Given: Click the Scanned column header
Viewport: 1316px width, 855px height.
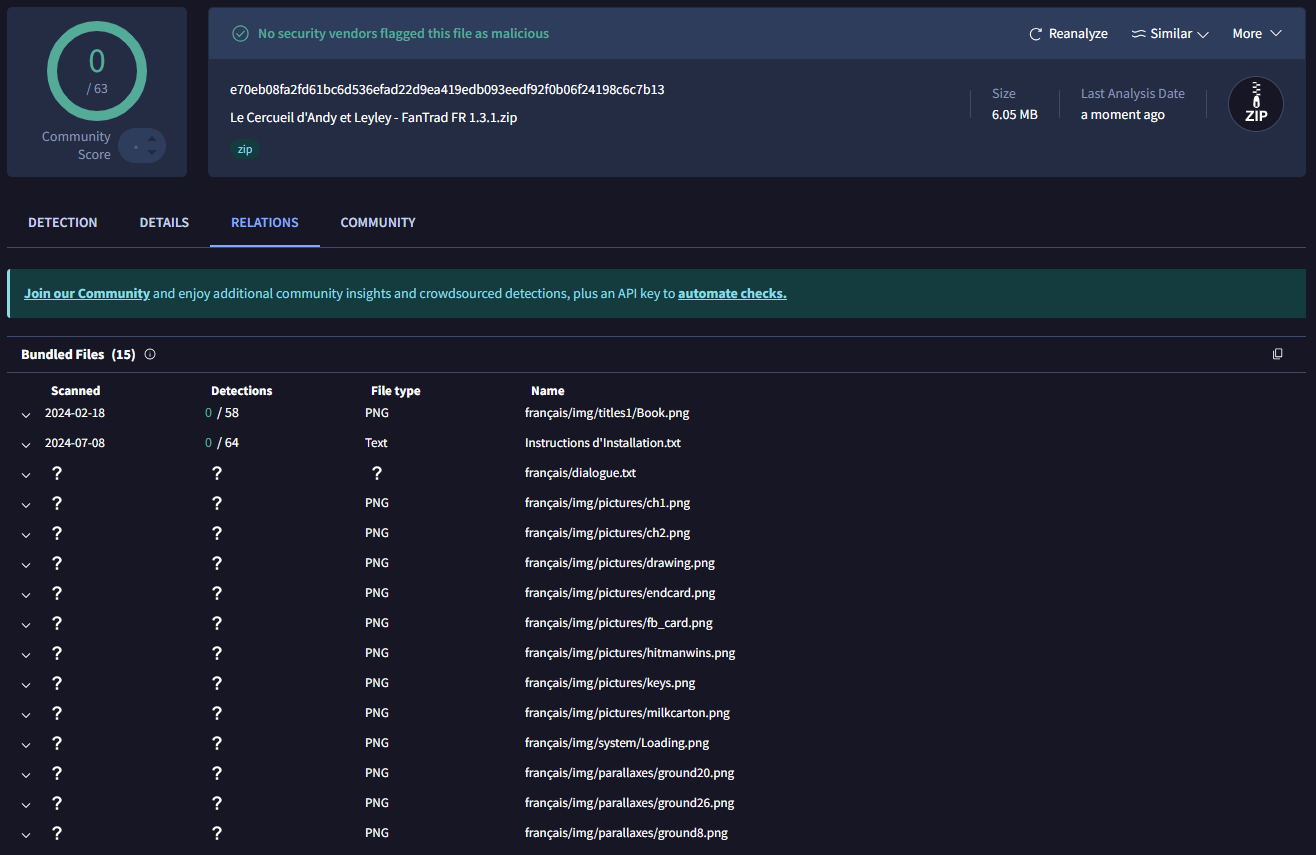Looking at the screenshot, I should [76, 391].
